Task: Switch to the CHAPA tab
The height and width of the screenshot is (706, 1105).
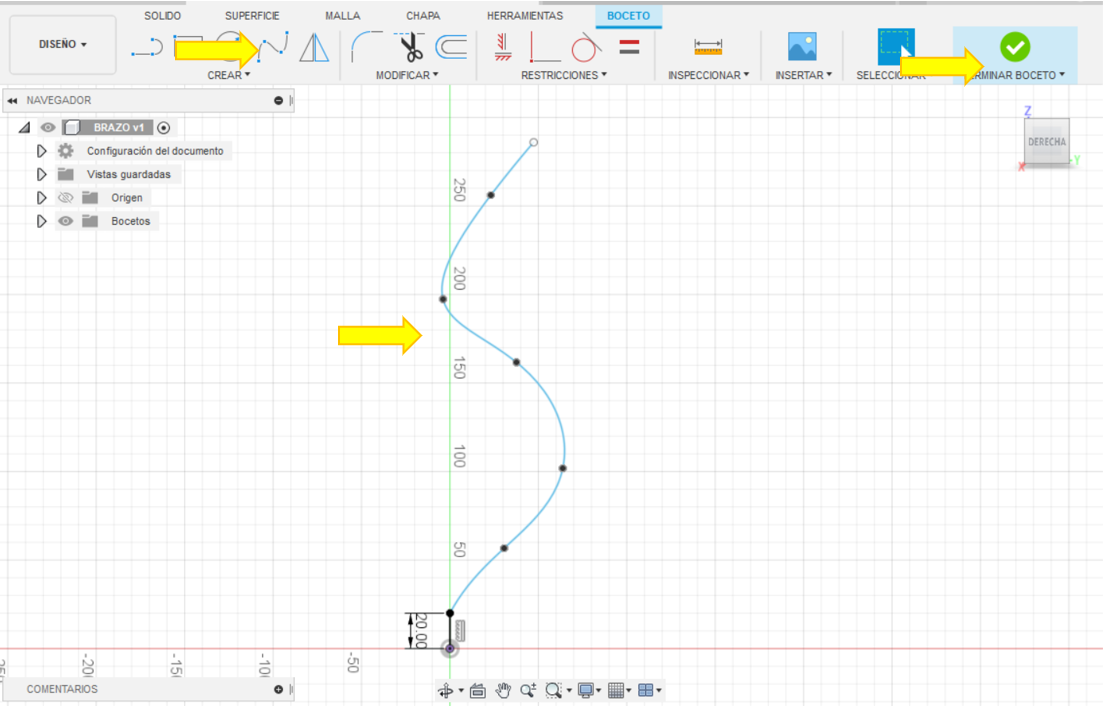Action: pos(423,16)
